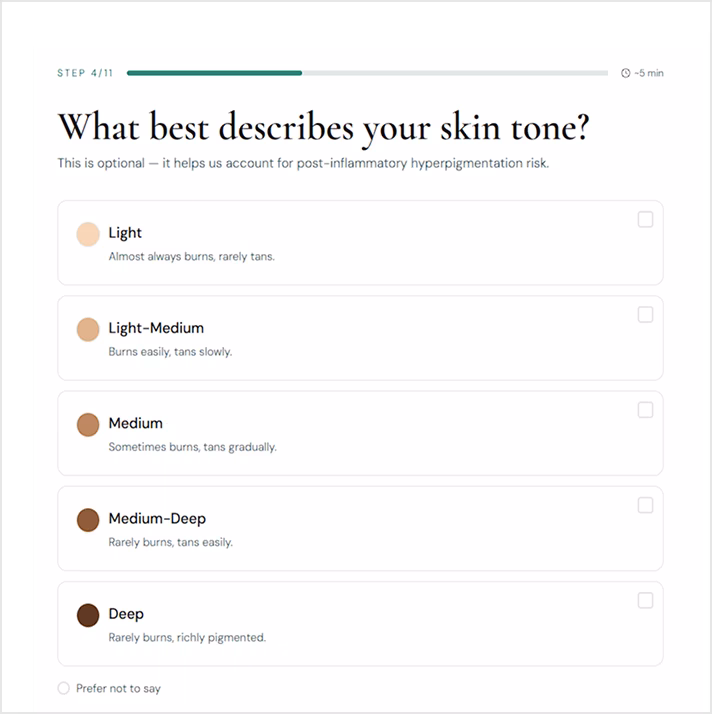Click the Medium color swatch
This screenshot has width=712, height=714.
coord(88,424)
